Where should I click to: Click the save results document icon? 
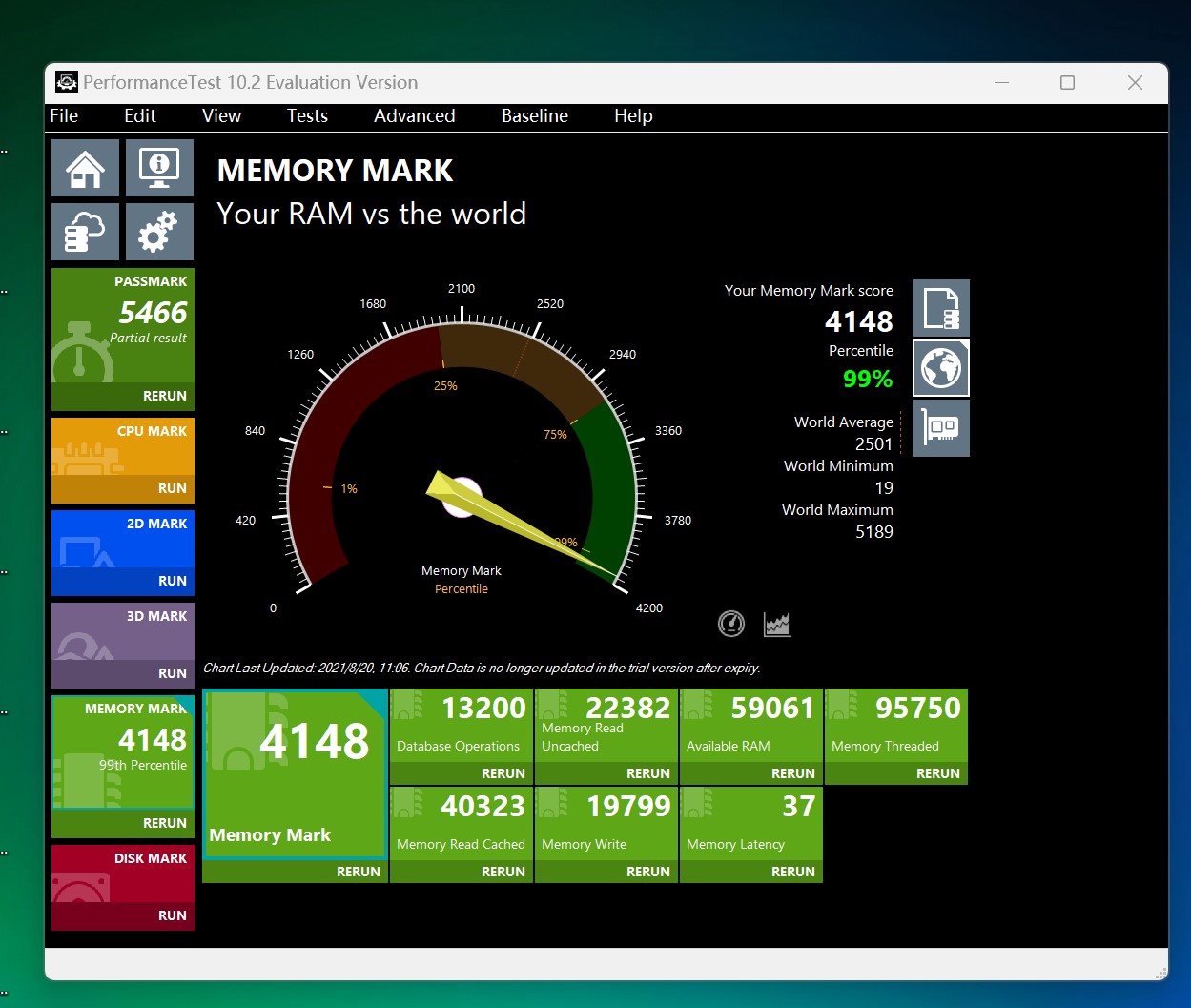click(x=940, y=308)
